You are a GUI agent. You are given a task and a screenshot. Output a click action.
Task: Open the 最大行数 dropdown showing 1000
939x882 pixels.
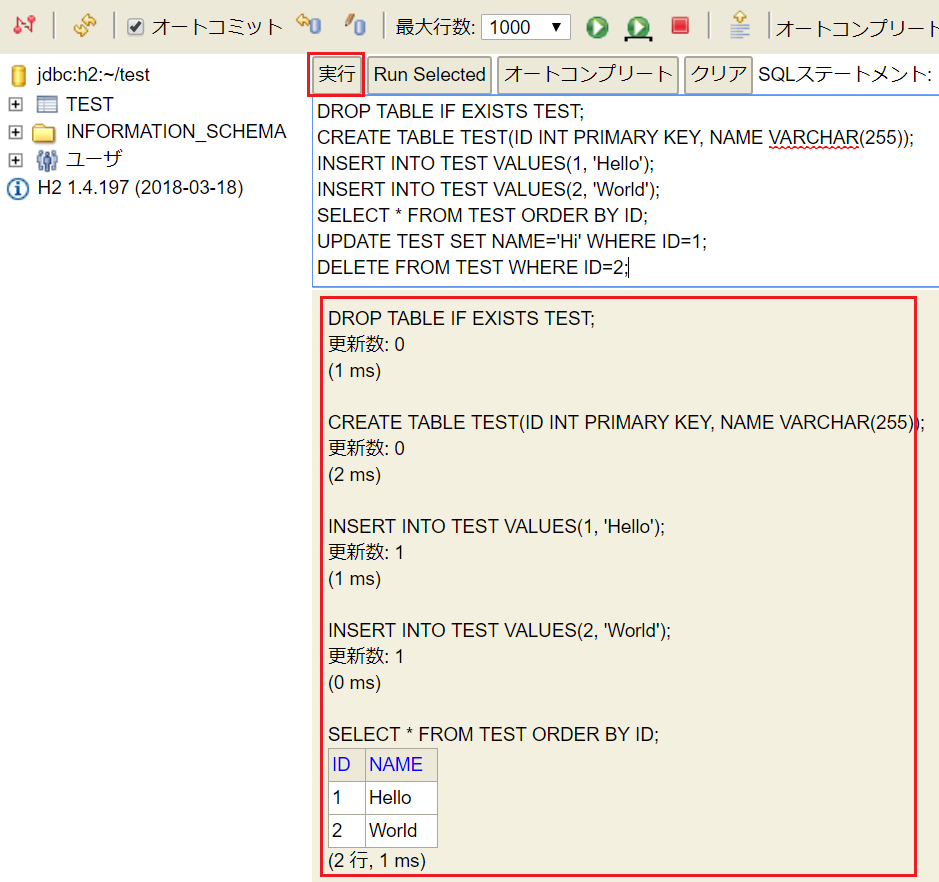coord(525,27)
